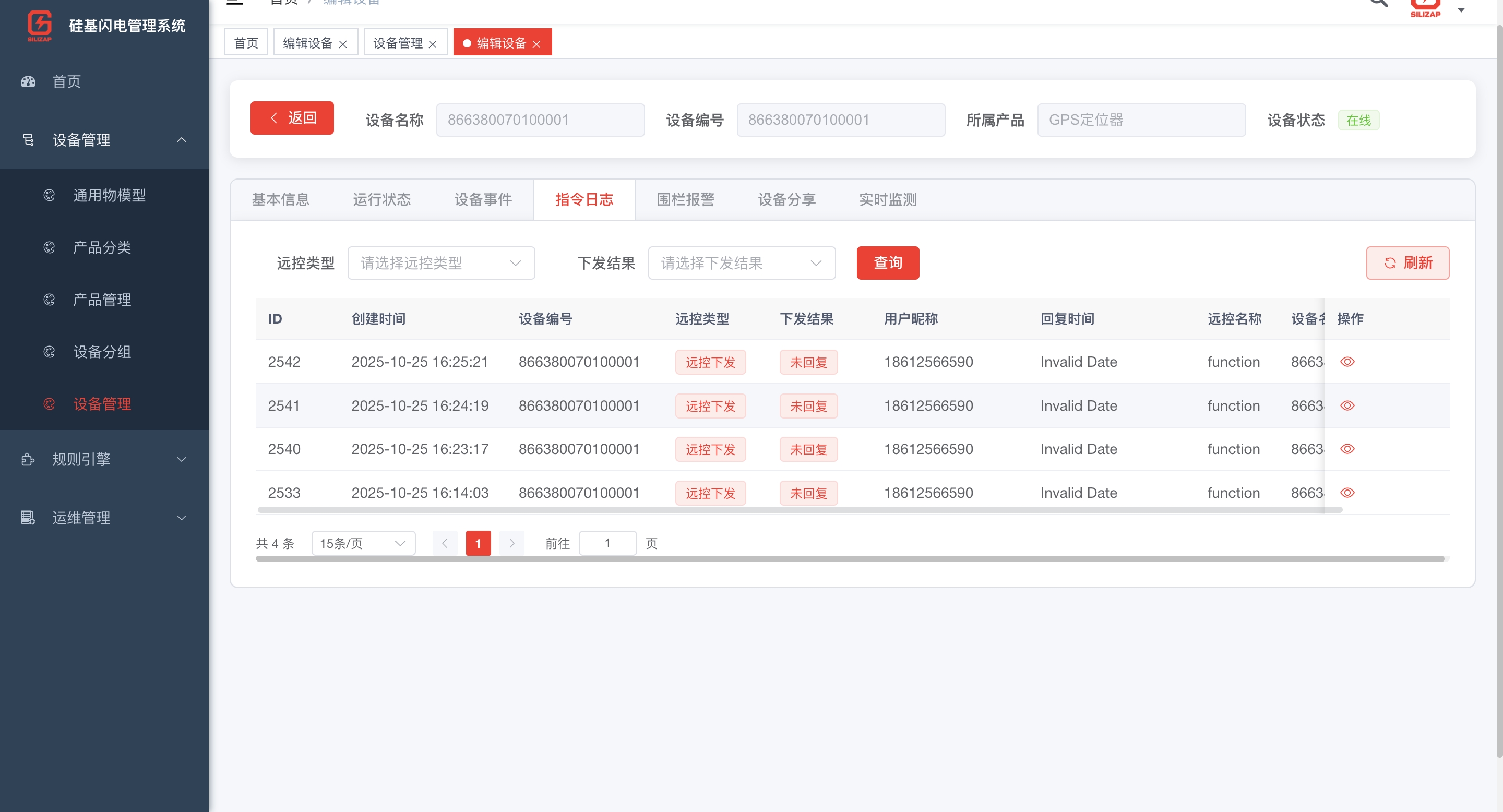Expand the 15条/页 page size selector

pos(363,544)
